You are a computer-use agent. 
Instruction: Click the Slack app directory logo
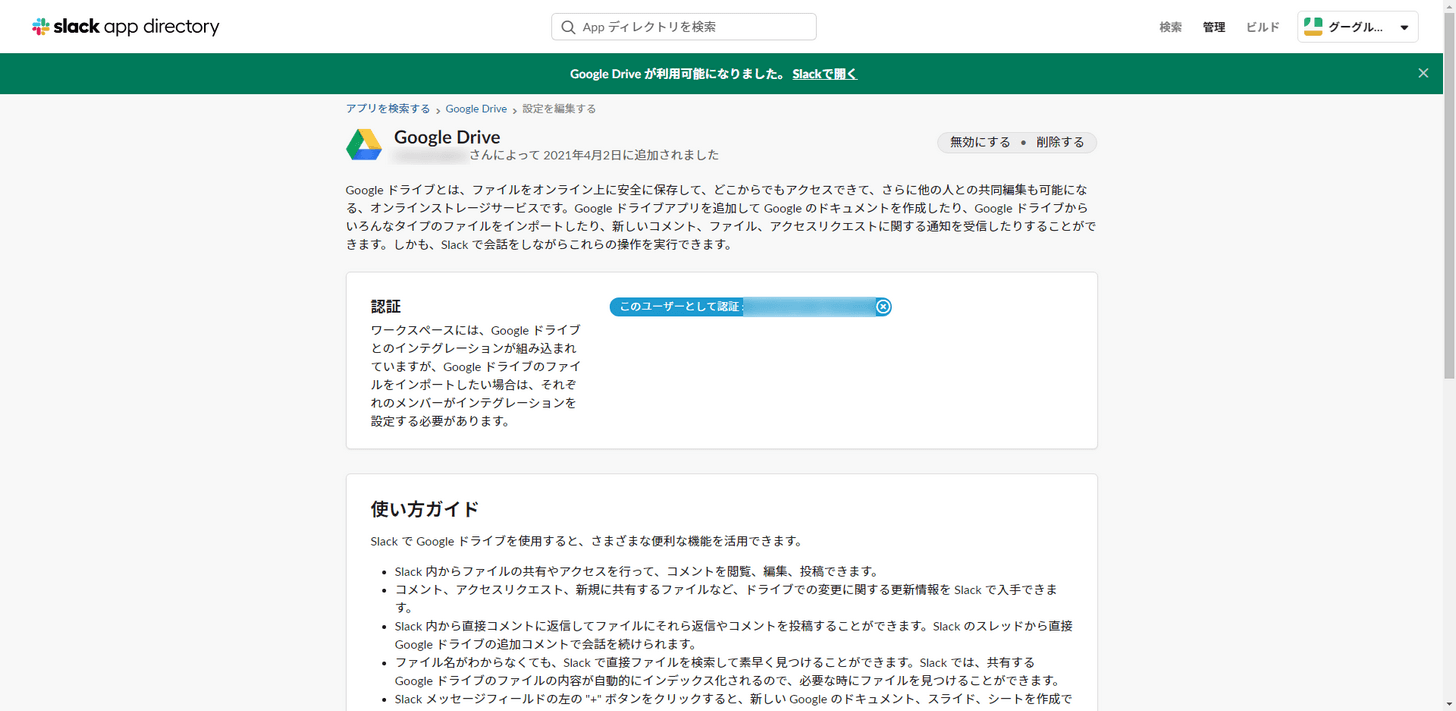[124, 26]
